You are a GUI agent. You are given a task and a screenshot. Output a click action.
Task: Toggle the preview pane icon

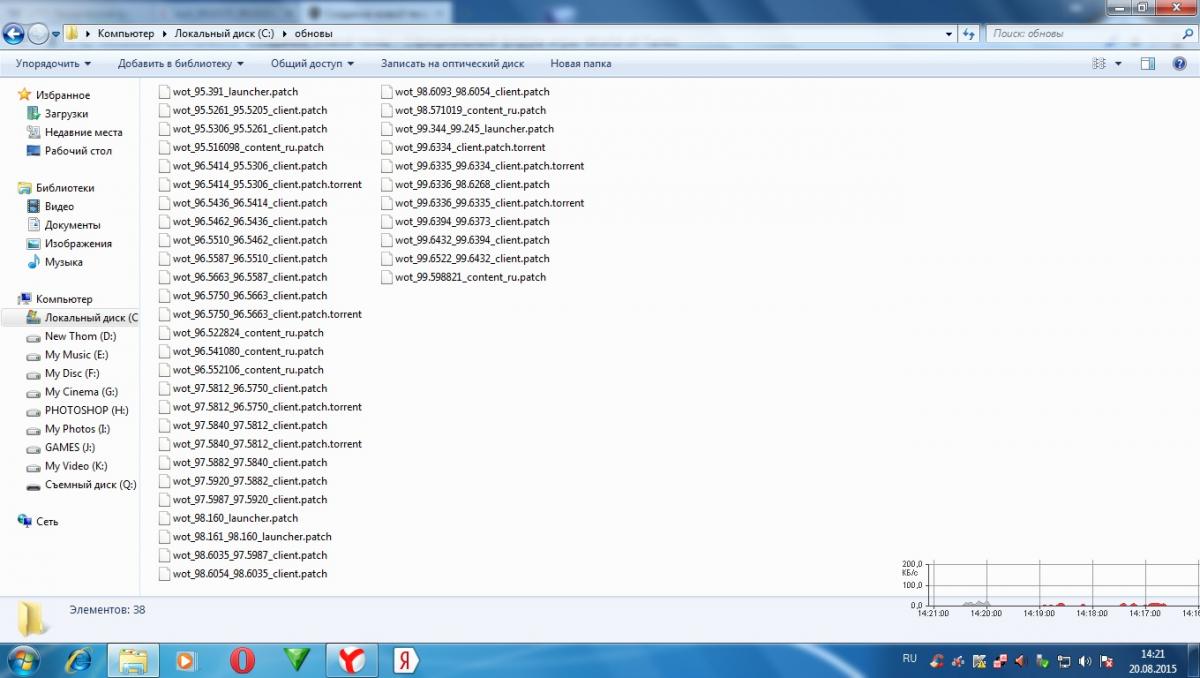point(1148,63)
